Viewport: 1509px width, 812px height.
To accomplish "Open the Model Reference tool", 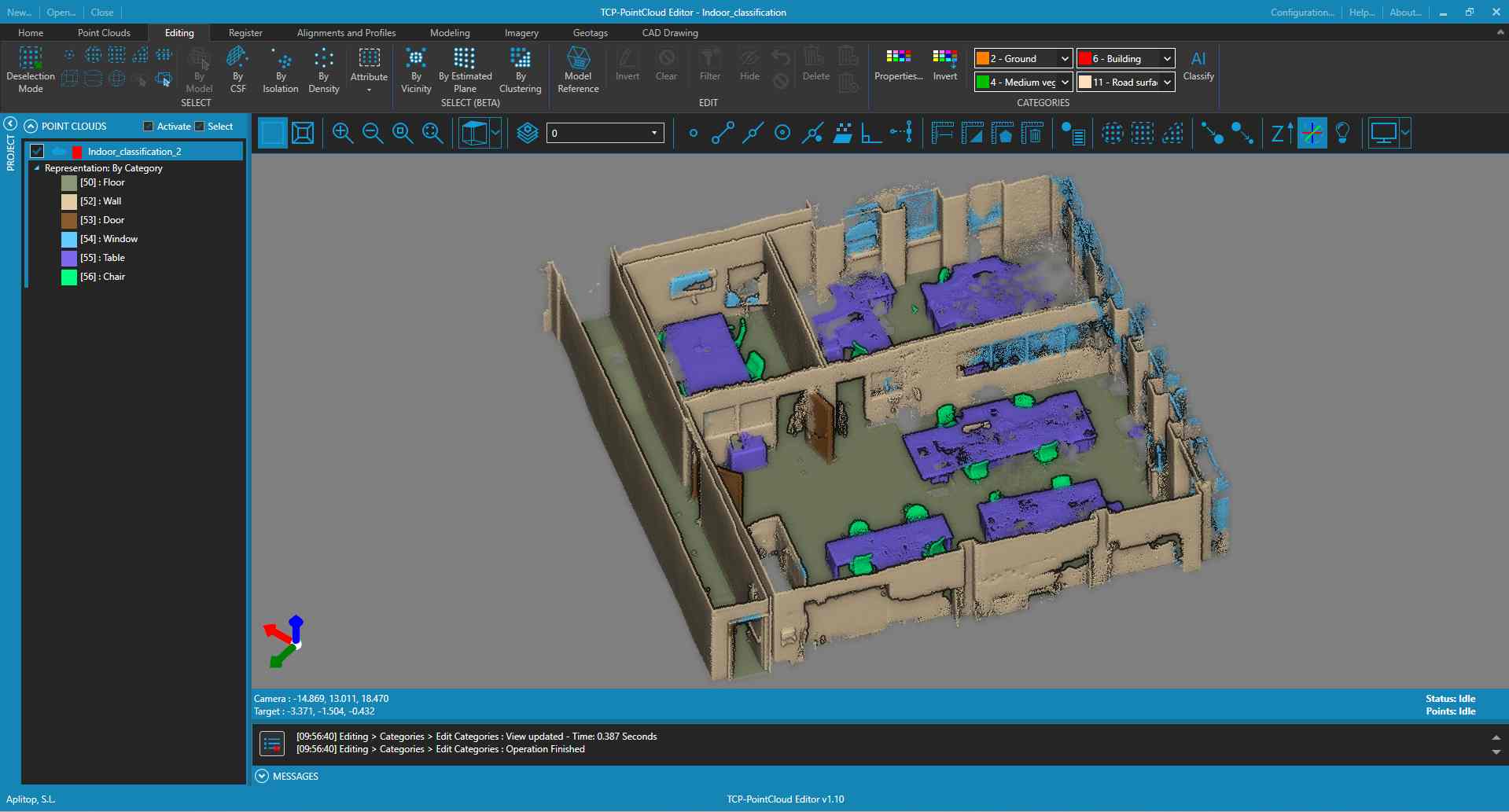I will tap(578, 69).
